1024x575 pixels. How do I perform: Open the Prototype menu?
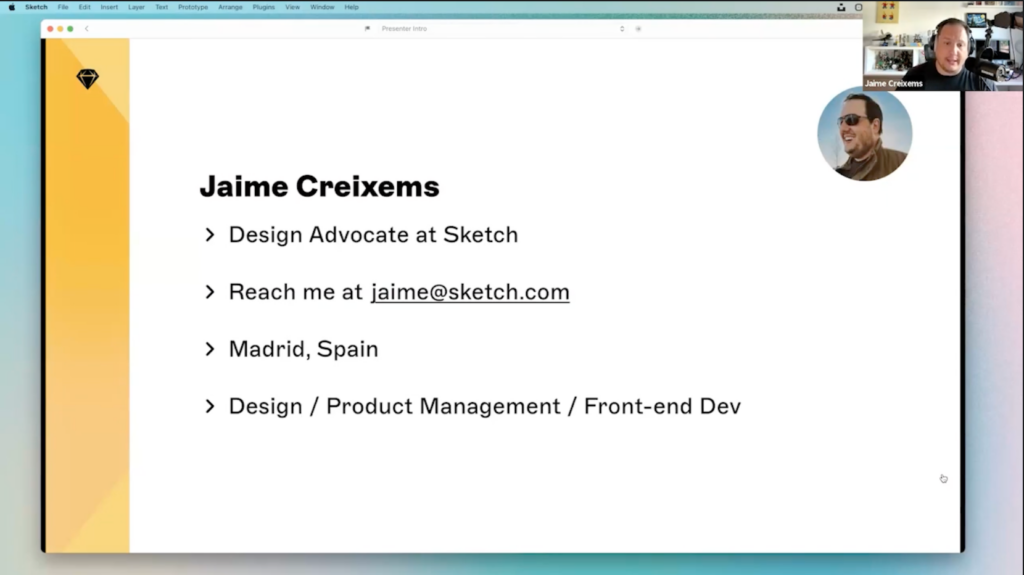(193, 7)
